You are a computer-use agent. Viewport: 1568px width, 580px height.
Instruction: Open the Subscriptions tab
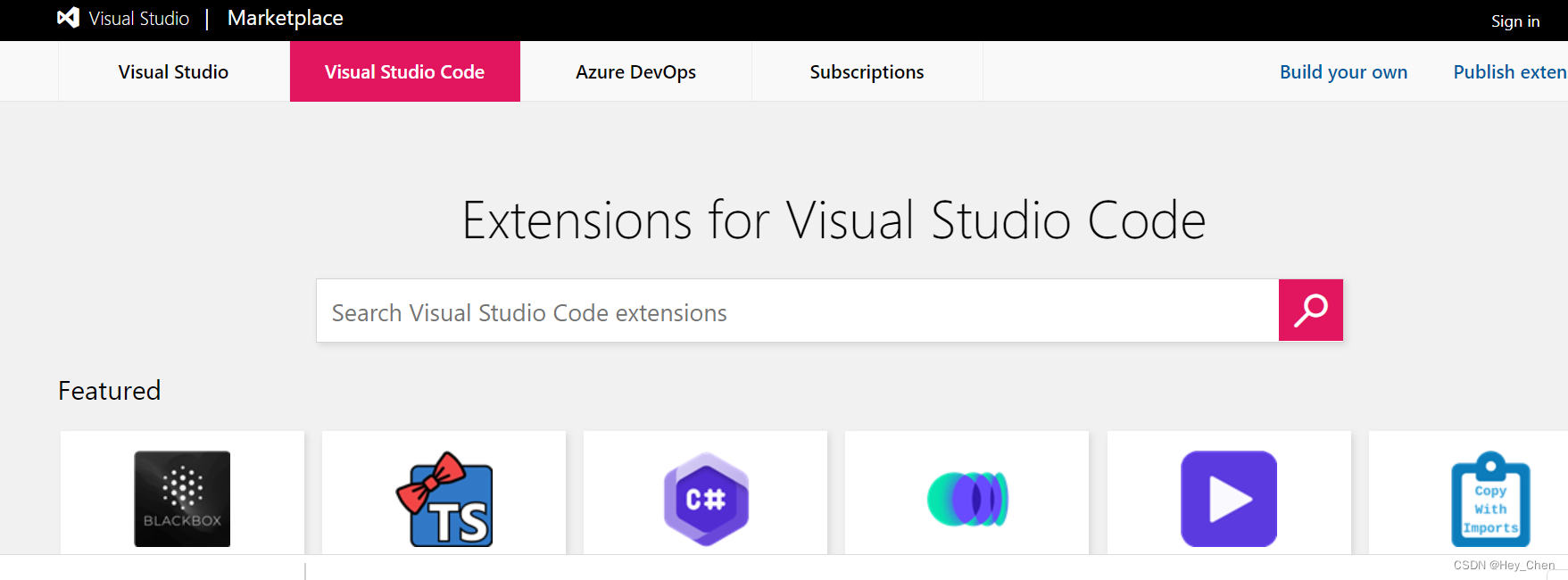click(x=867, y=71)
